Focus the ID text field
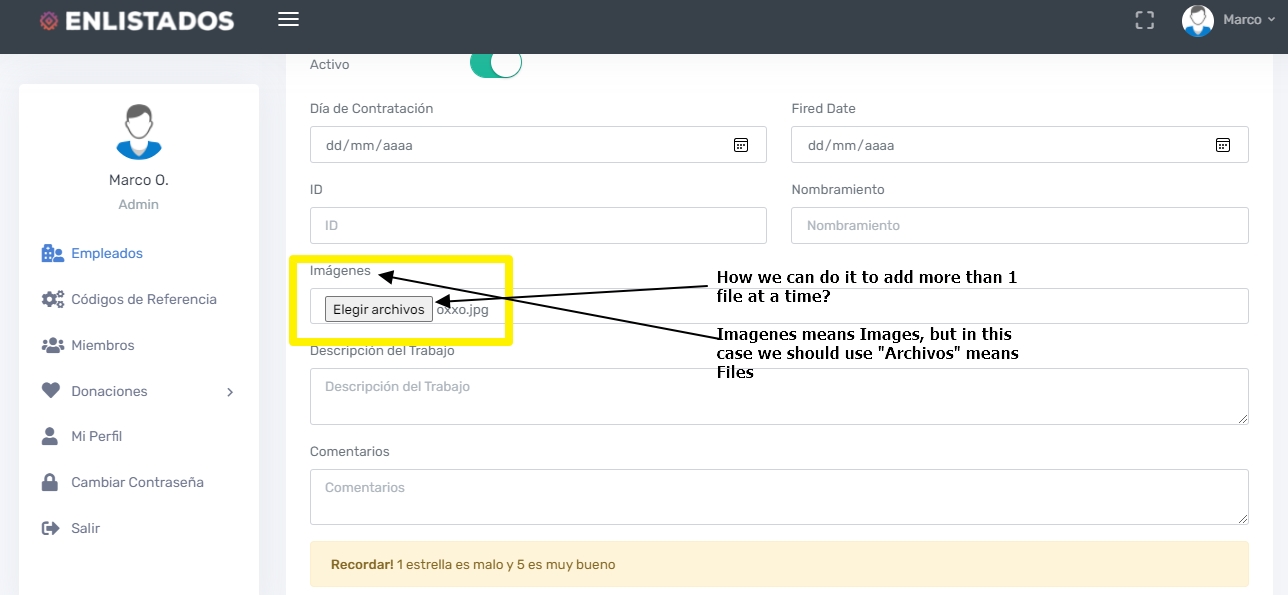The image size is (1288, 595). point(538,226)
